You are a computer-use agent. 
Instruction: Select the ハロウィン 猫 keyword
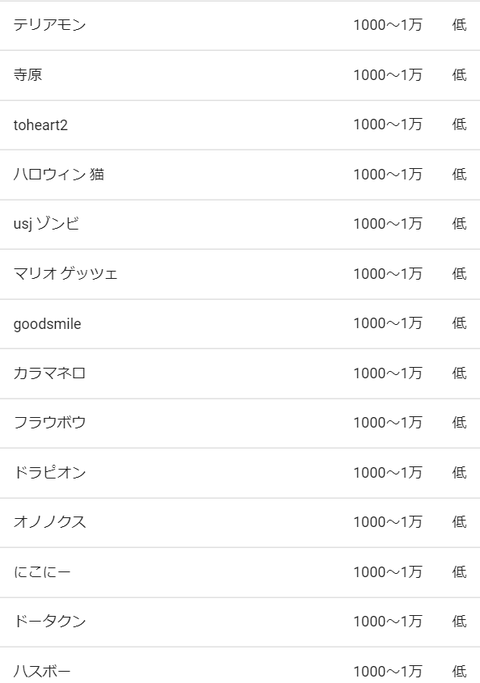pos(59,175)
